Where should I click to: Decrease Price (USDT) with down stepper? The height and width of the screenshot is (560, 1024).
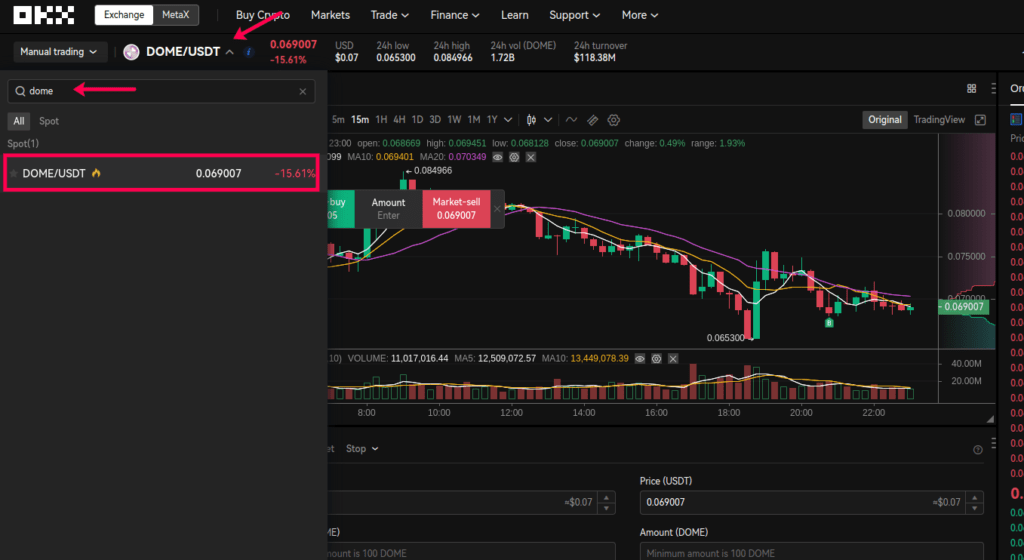pos(975,508)
